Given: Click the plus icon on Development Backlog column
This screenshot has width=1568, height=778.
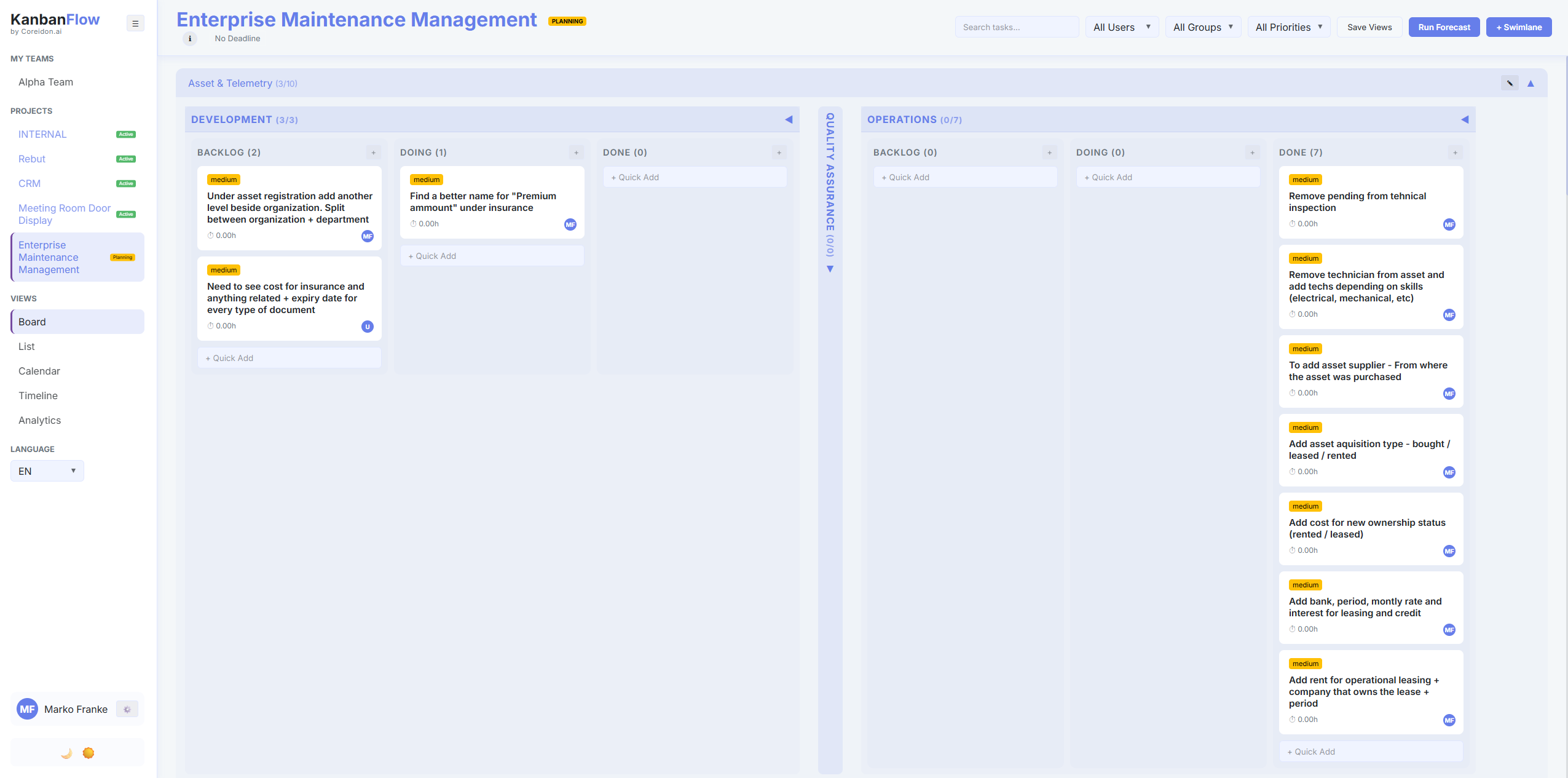Looking at the screenshot, I should click(x=374, y=152).
